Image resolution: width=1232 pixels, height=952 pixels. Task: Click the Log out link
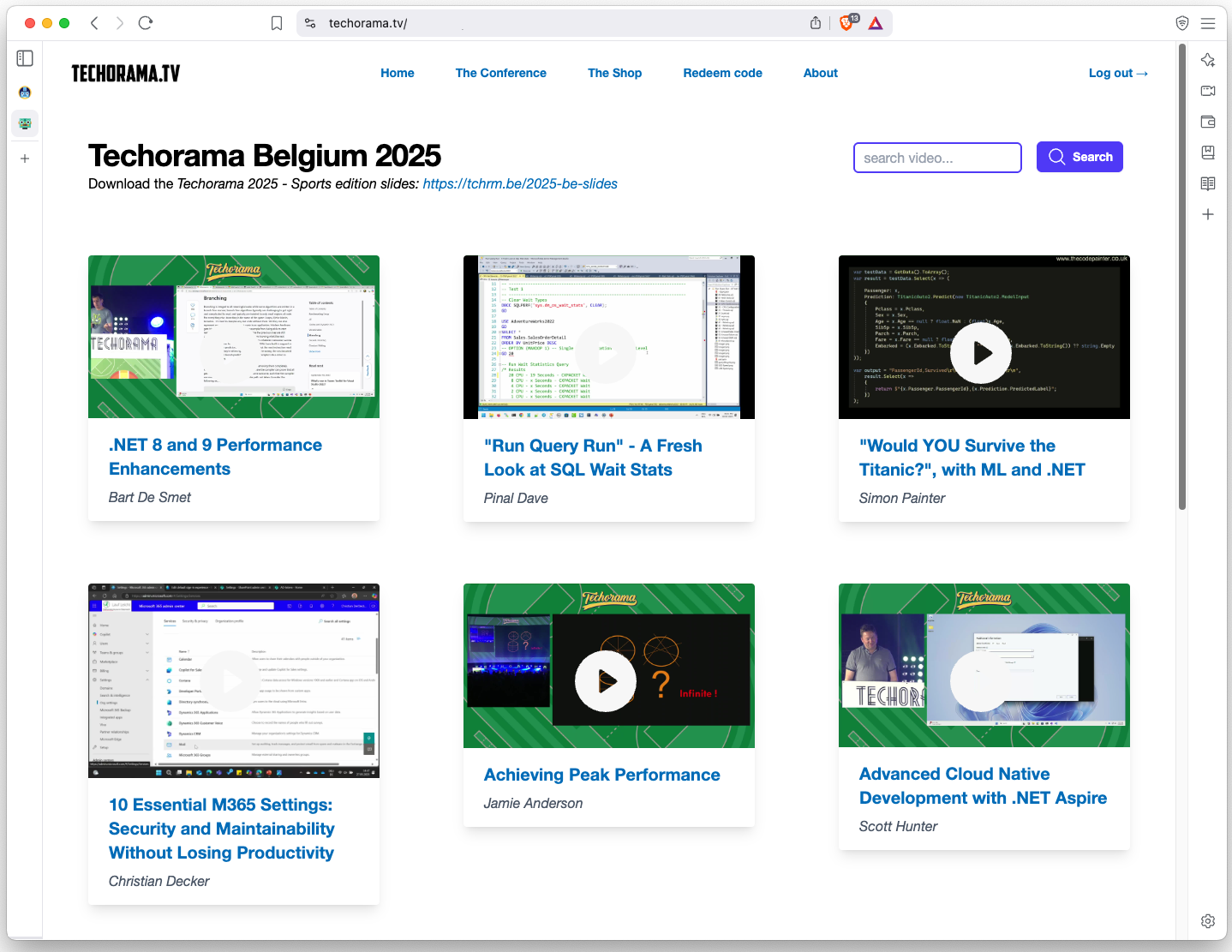[x=1118, y=73]
